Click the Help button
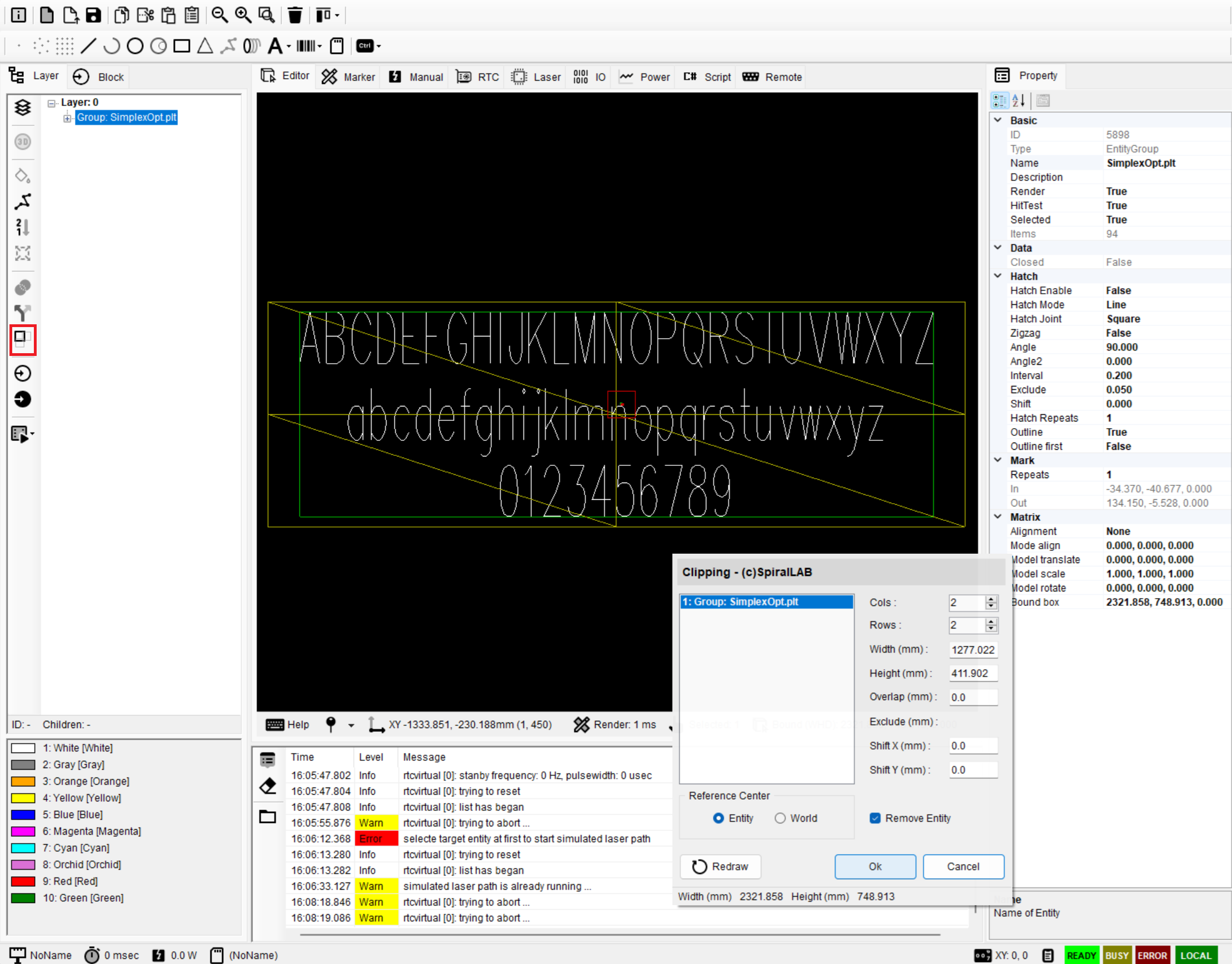The image size is (1232, 964). (287, 725)
